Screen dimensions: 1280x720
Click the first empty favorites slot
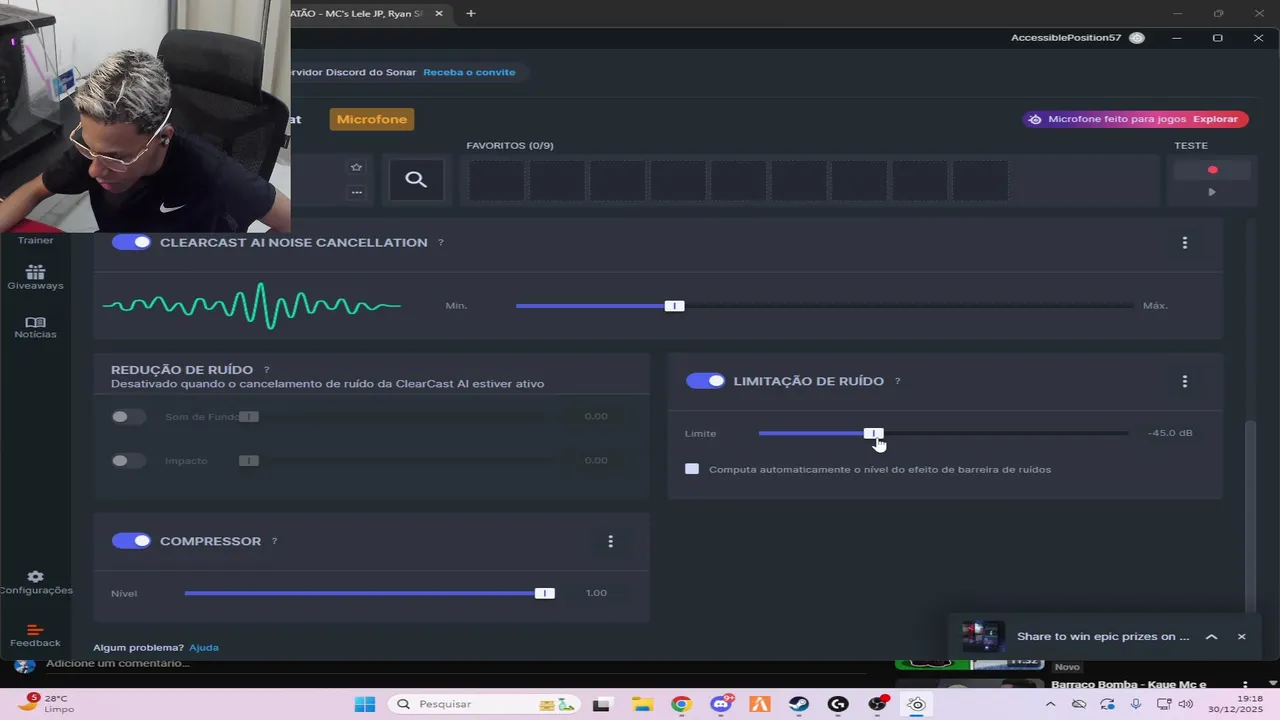[496, 180]
